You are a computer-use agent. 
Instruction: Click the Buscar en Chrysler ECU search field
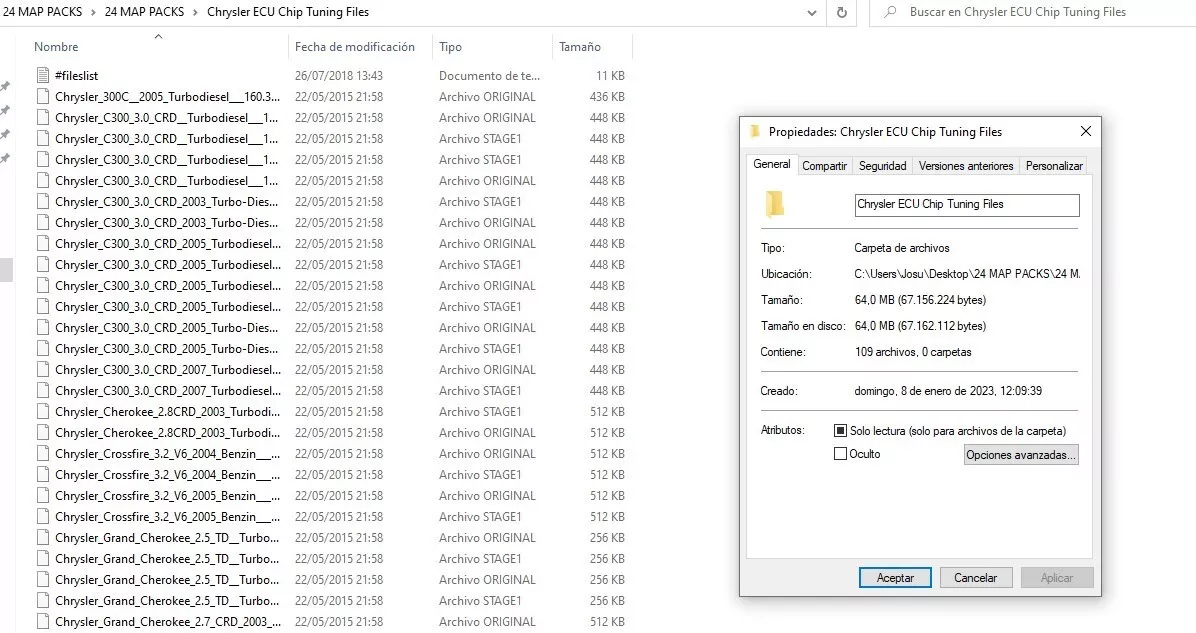(1018, 12)
